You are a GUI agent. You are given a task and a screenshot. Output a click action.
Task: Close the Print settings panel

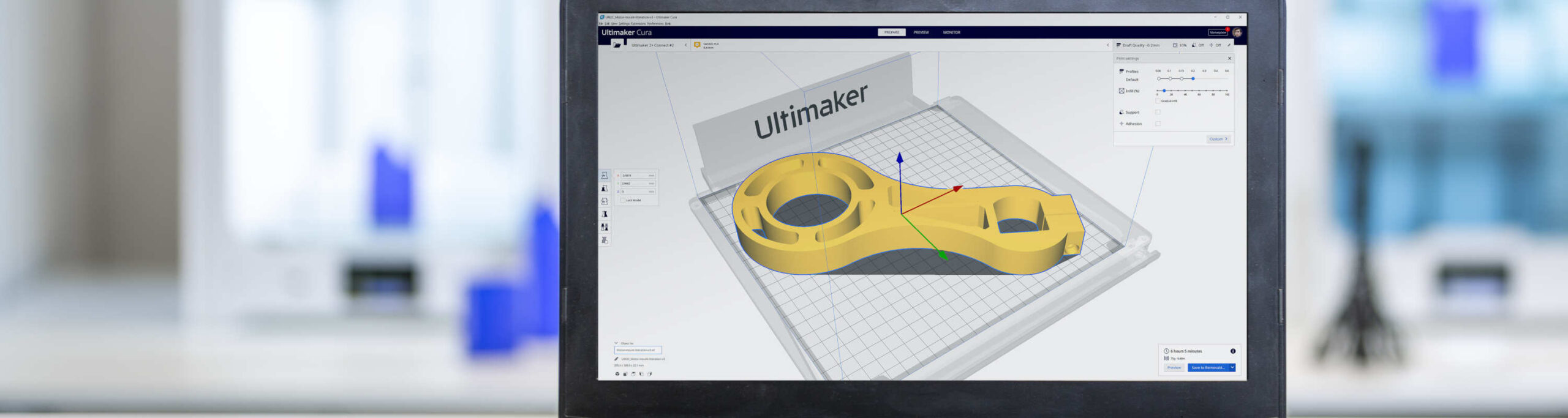(1229, 59)
